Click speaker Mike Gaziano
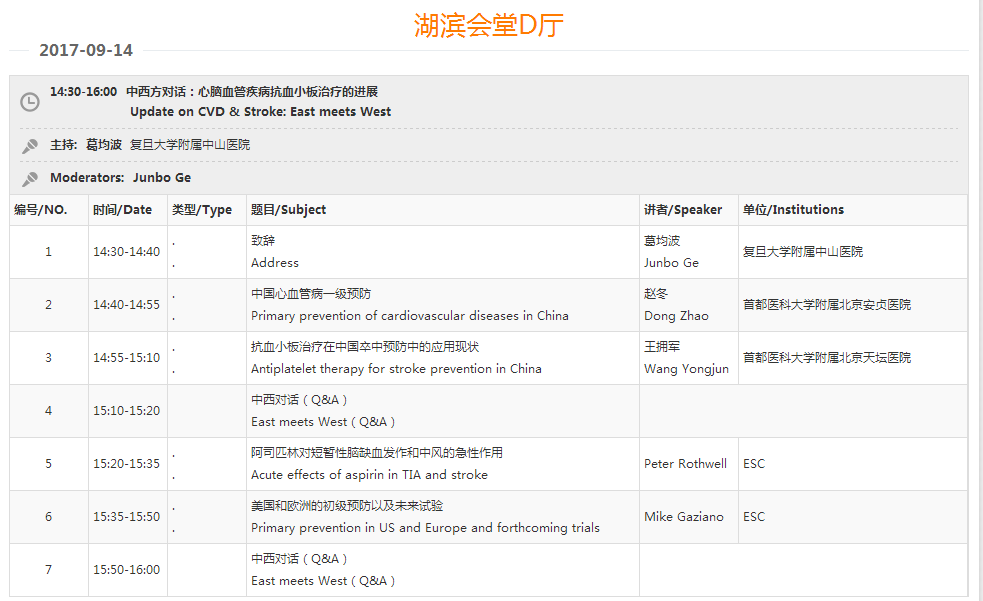983x601 pixels. pos(683,517)
